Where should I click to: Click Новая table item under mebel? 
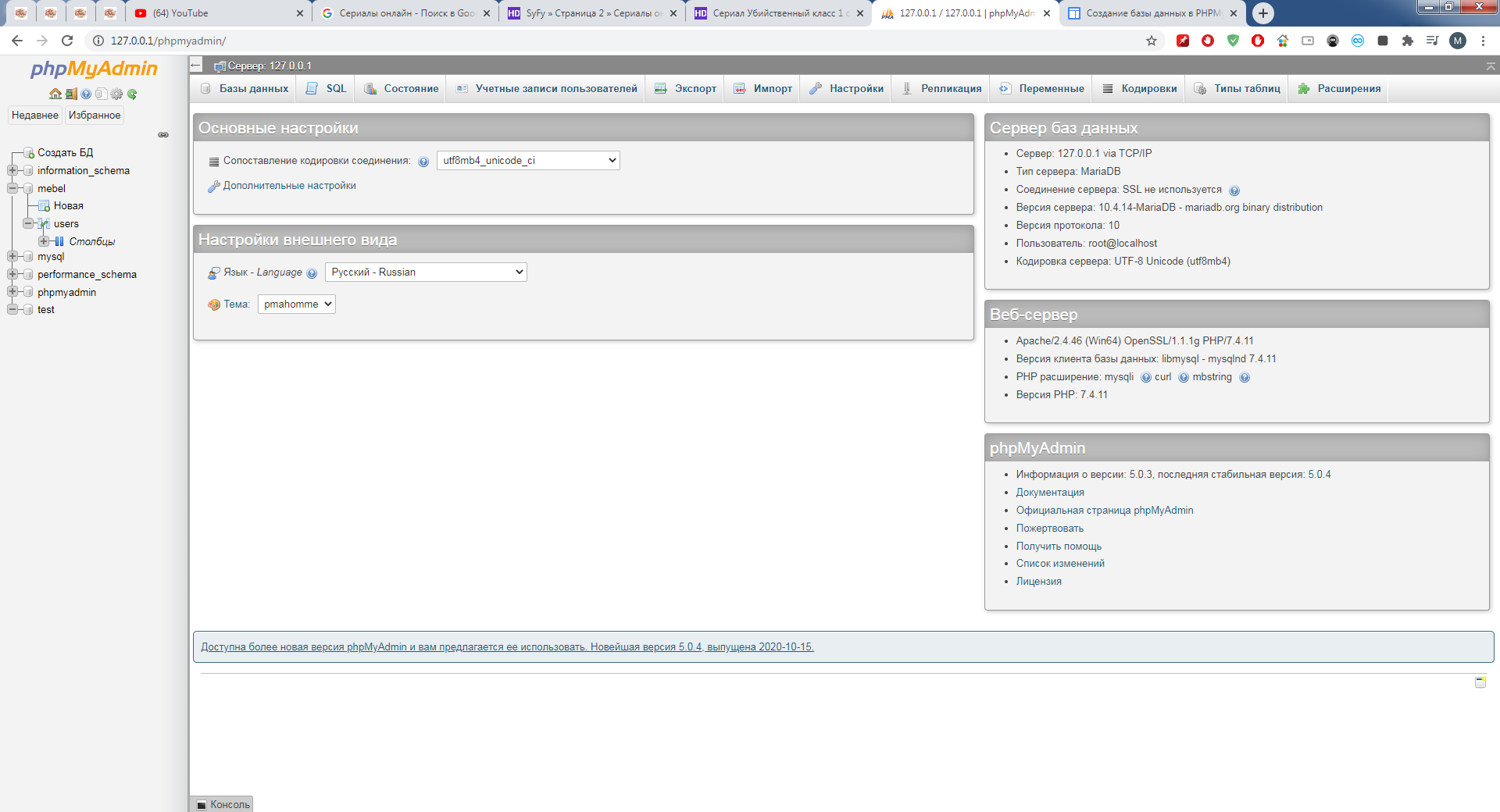click(69, 206)
